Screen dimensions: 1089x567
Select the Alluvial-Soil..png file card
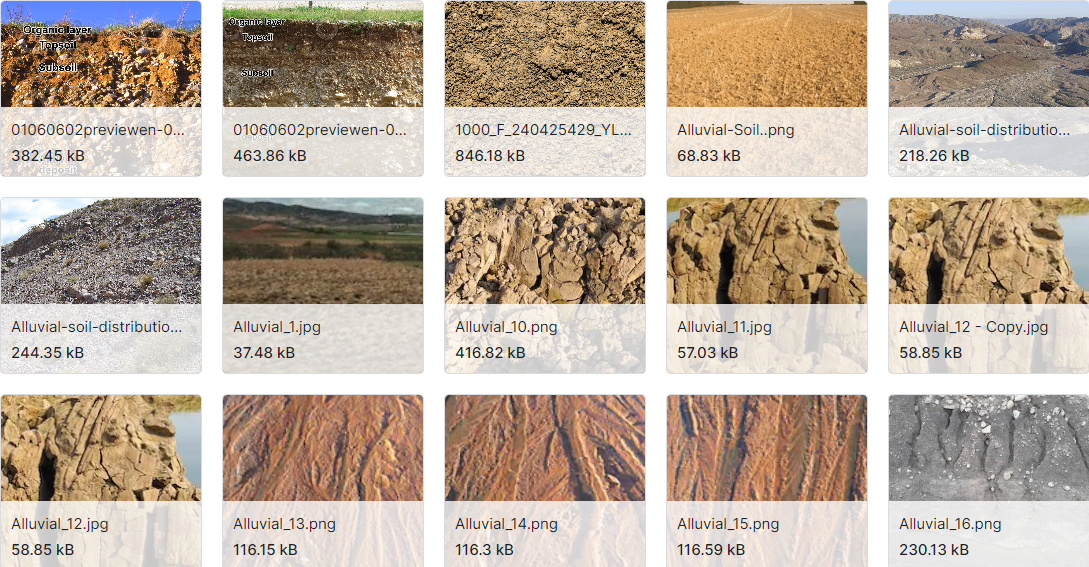tap(767, 88)
